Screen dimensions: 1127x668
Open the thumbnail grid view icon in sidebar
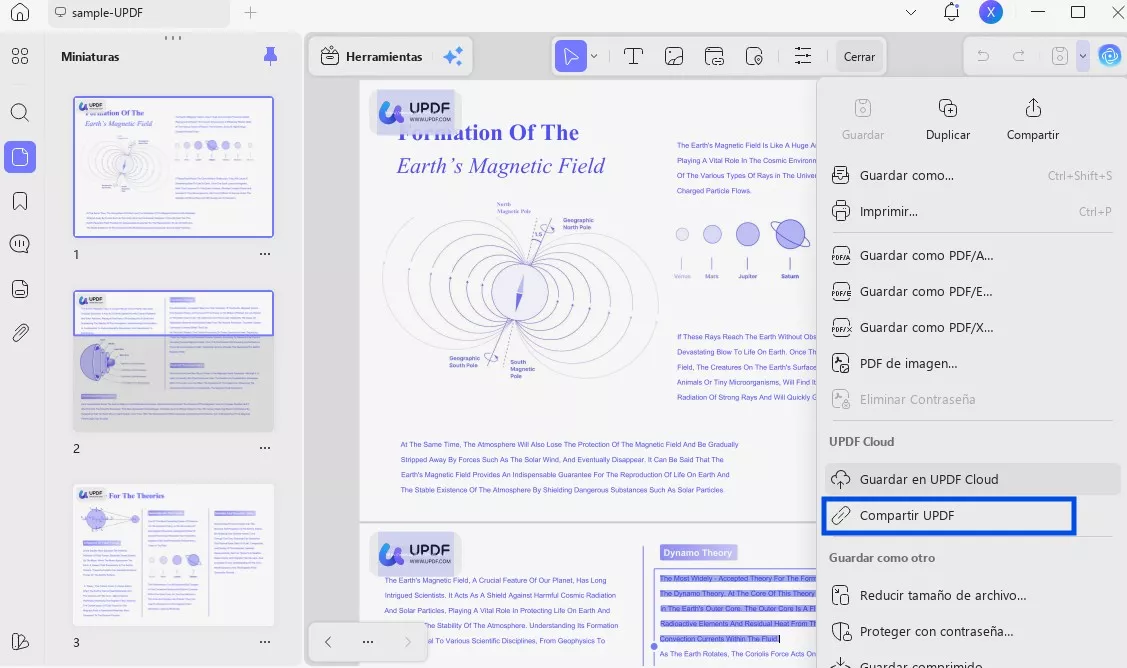[20, 56]
